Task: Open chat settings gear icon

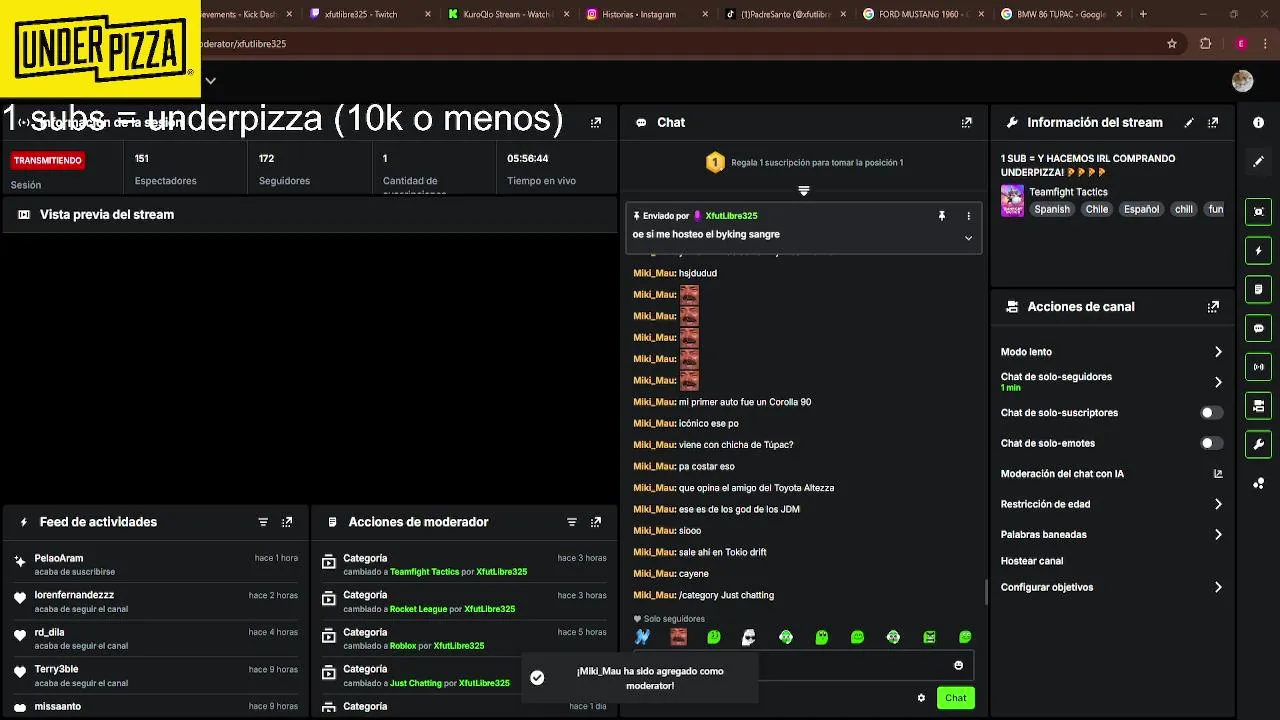Action: 921,698
